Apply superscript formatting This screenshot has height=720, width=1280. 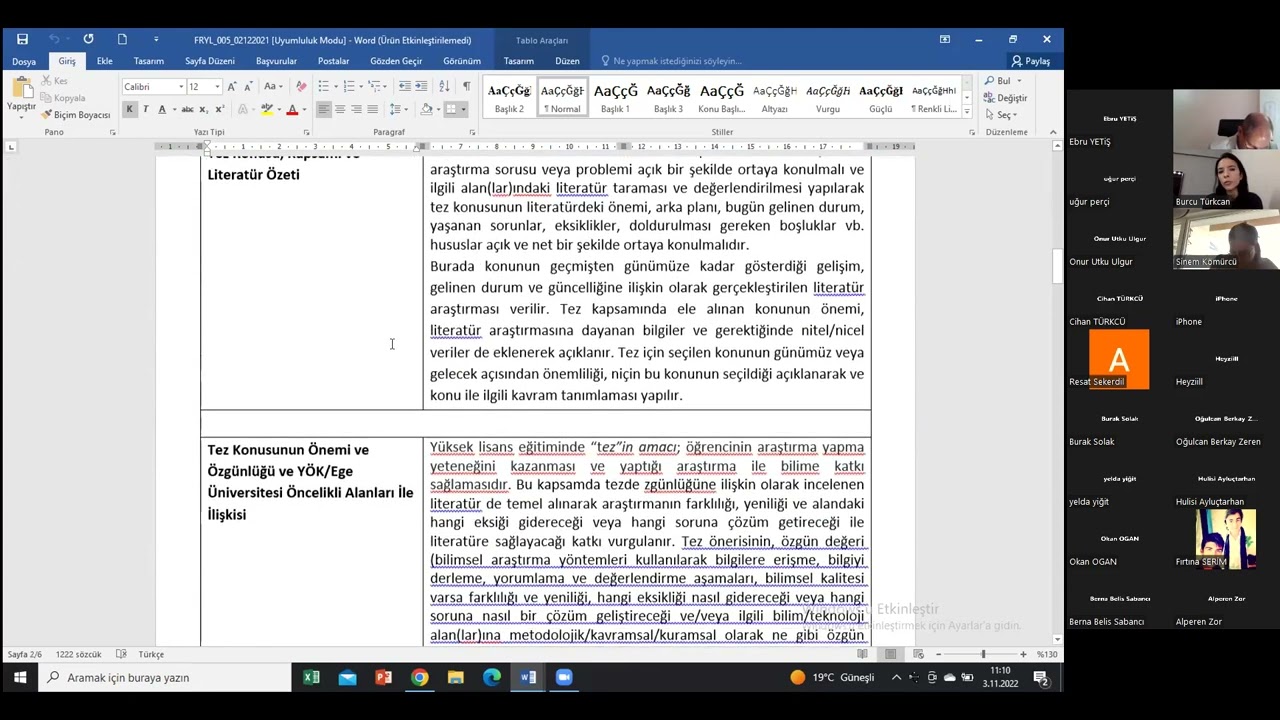click(219, 109)
